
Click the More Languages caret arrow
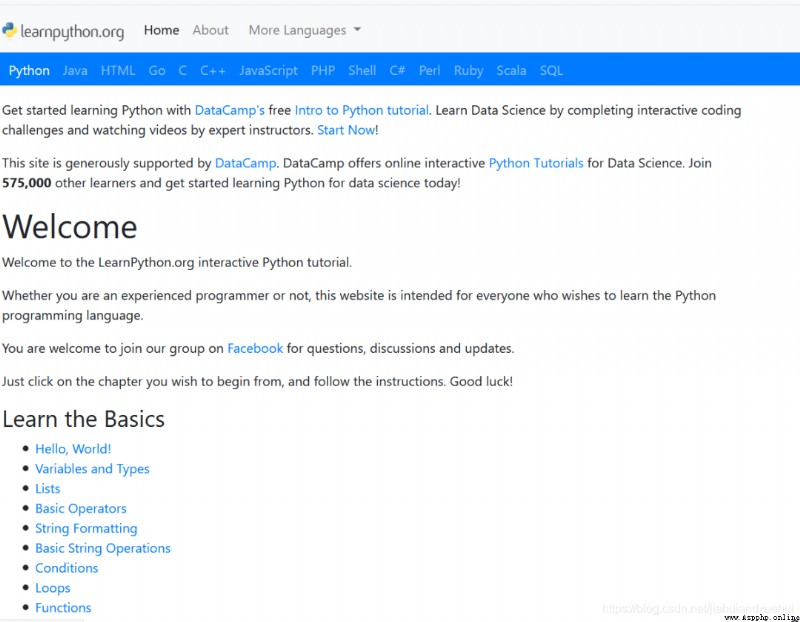357,30
